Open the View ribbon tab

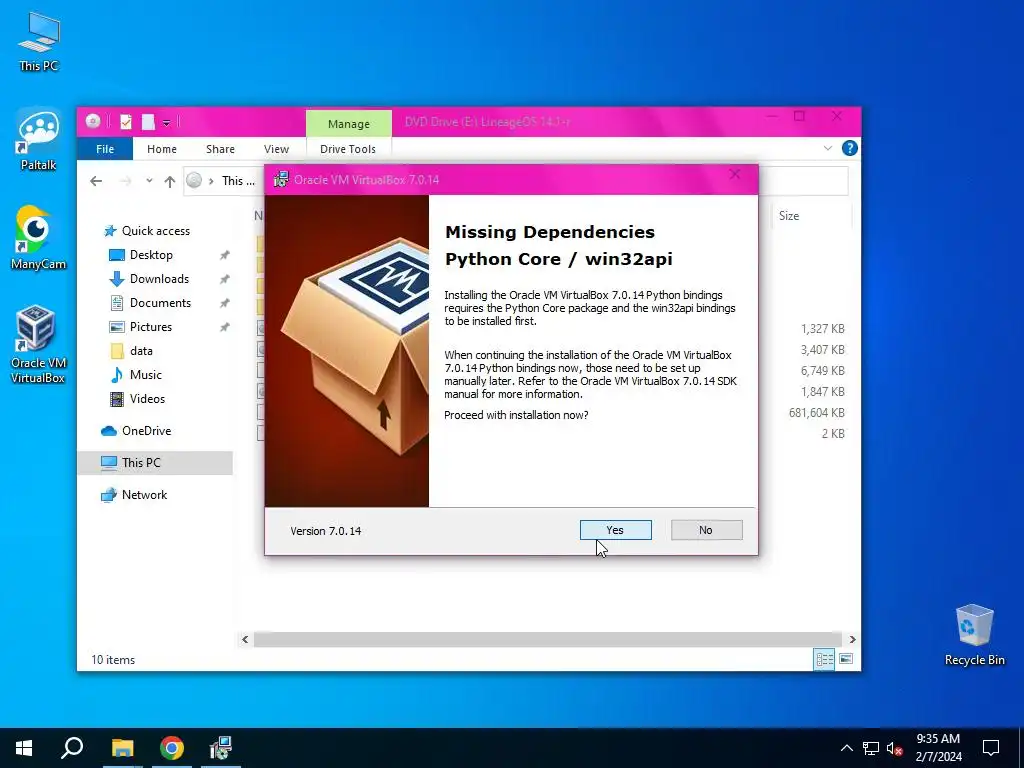click(x=276, y=149)
